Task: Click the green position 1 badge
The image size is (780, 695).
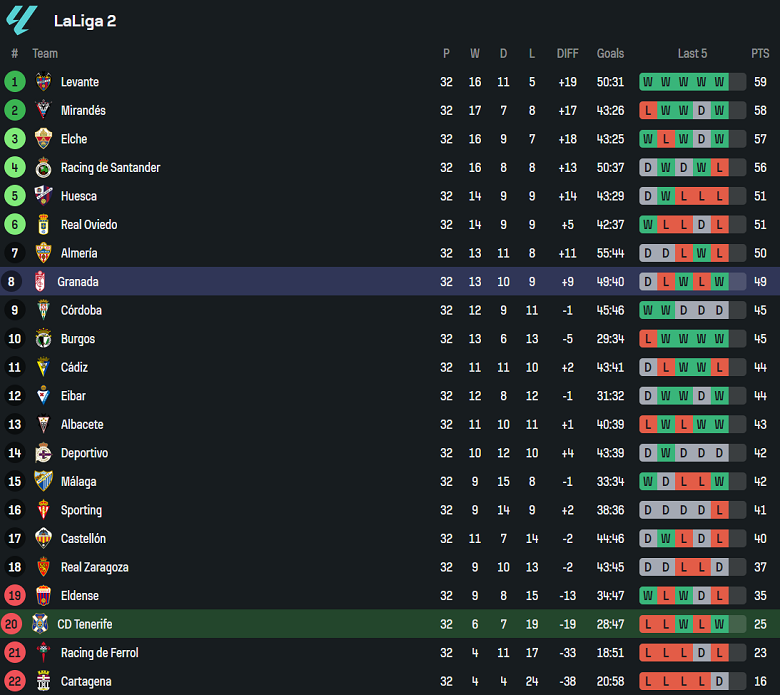Action: (14, 82)
